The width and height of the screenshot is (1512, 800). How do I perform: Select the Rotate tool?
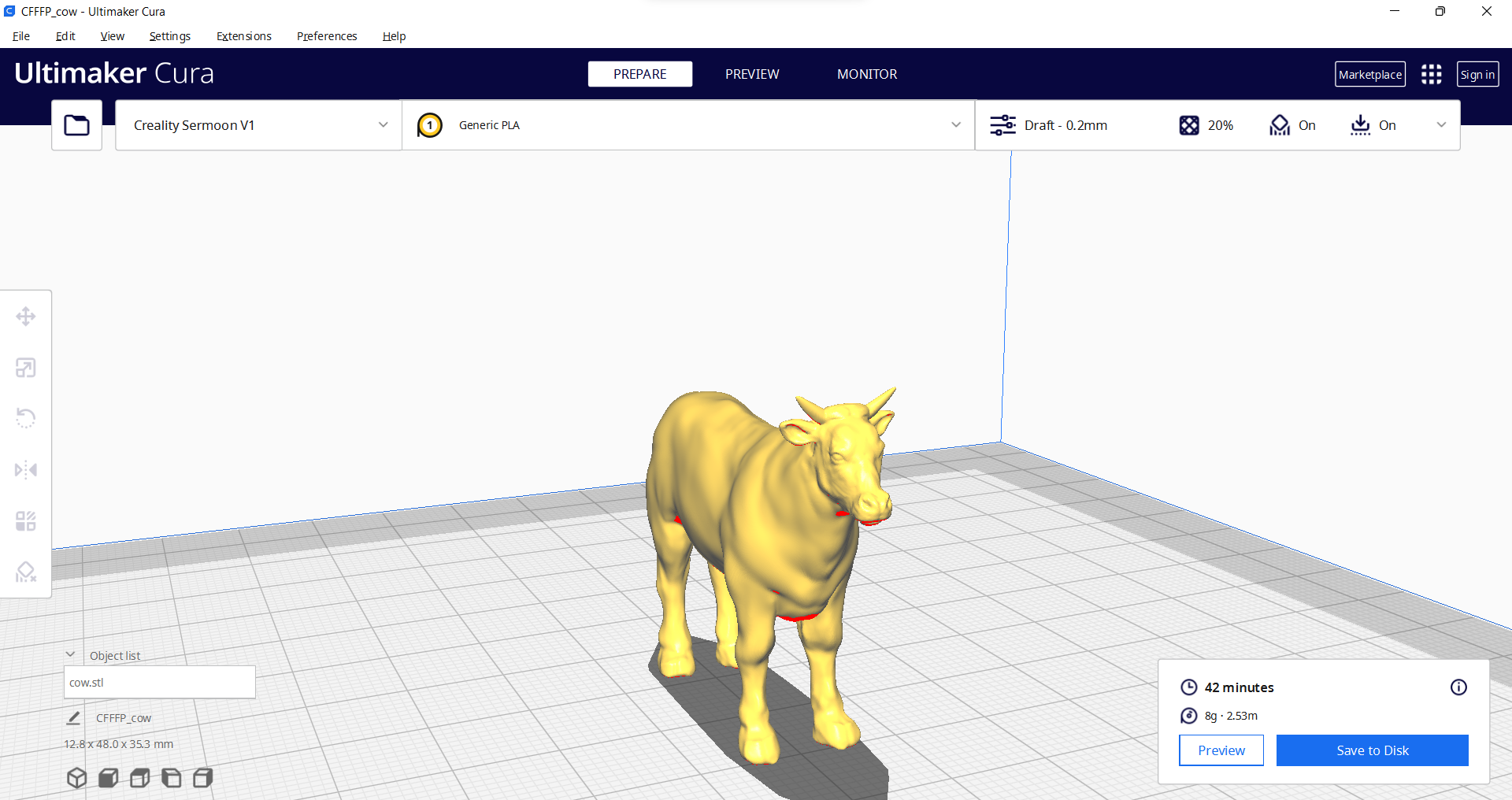[x=26, y=417]
